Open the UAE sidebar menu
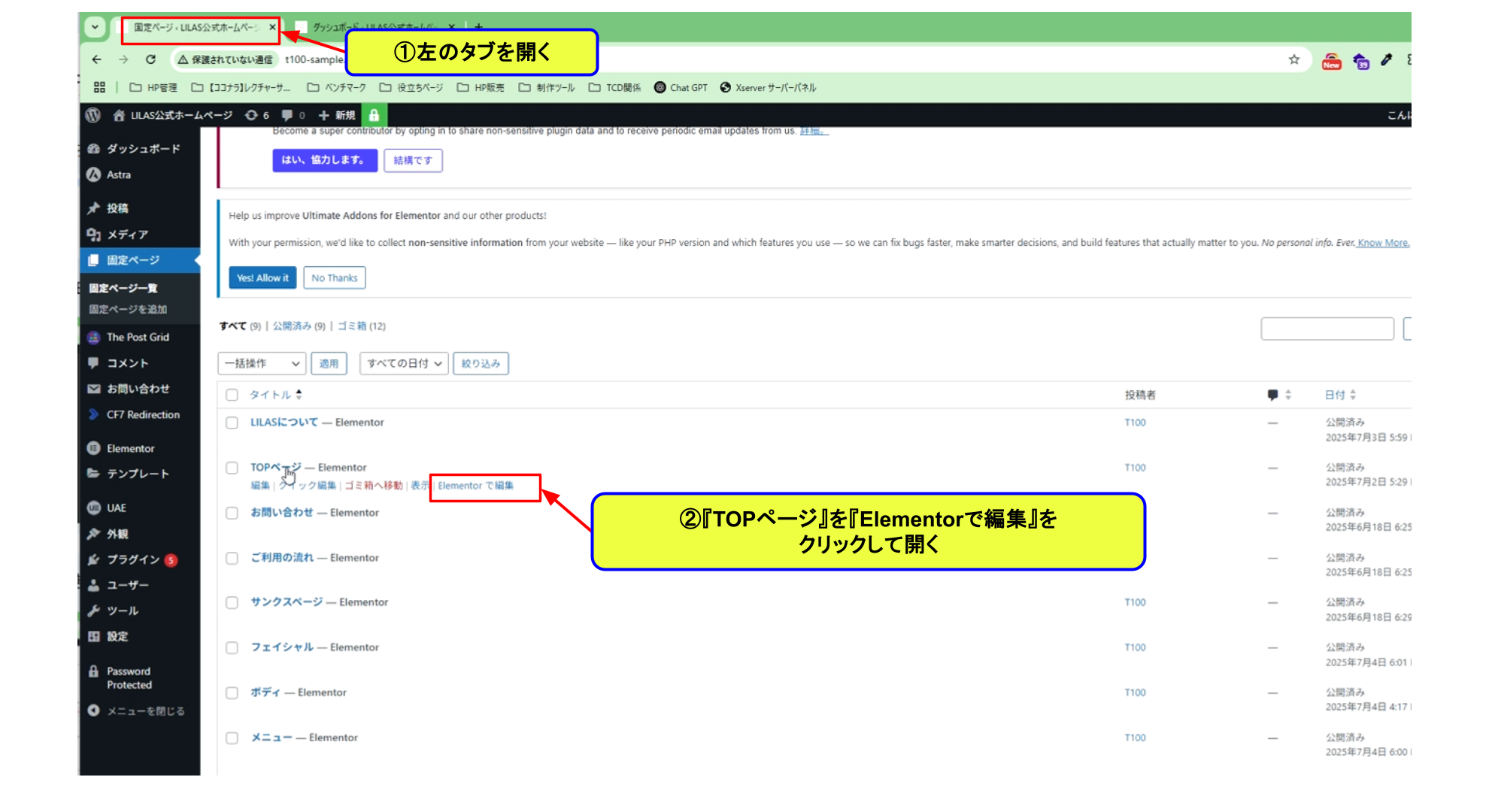This screenshot has height=812, width=1489. pyautogui.click(x=140, y=507)
